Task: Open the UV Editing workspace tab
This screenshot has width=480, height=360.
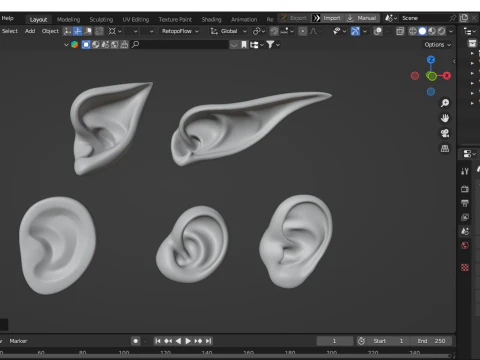Action: [136, 20]
